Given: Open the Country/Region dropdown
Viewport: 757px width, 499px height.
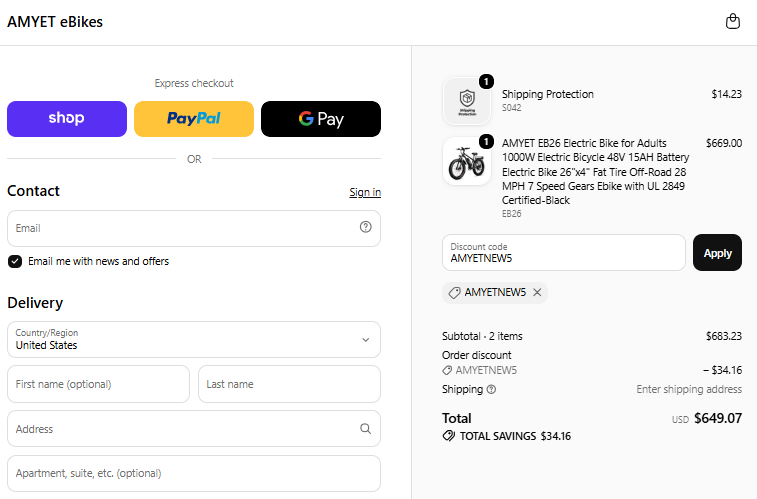Looking at the screenshot, I should click(x=194, y=340).
